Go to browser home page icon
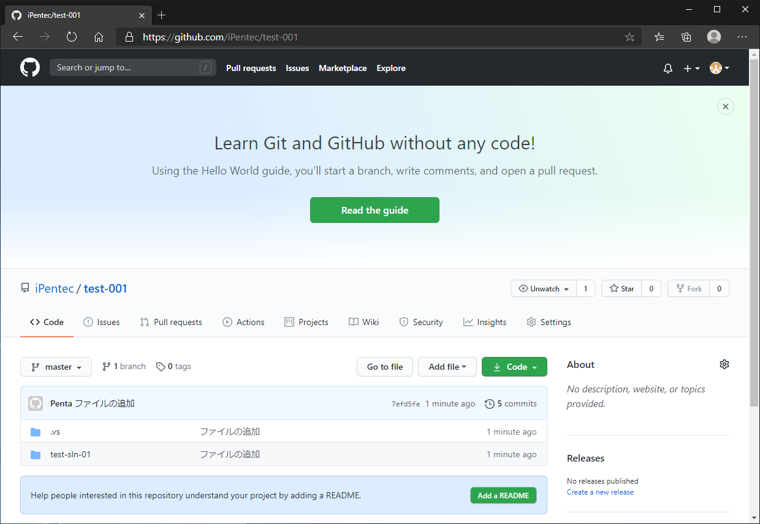Image resolution: width=760 pixels, height=524 pixels. [x=98, y=37]
